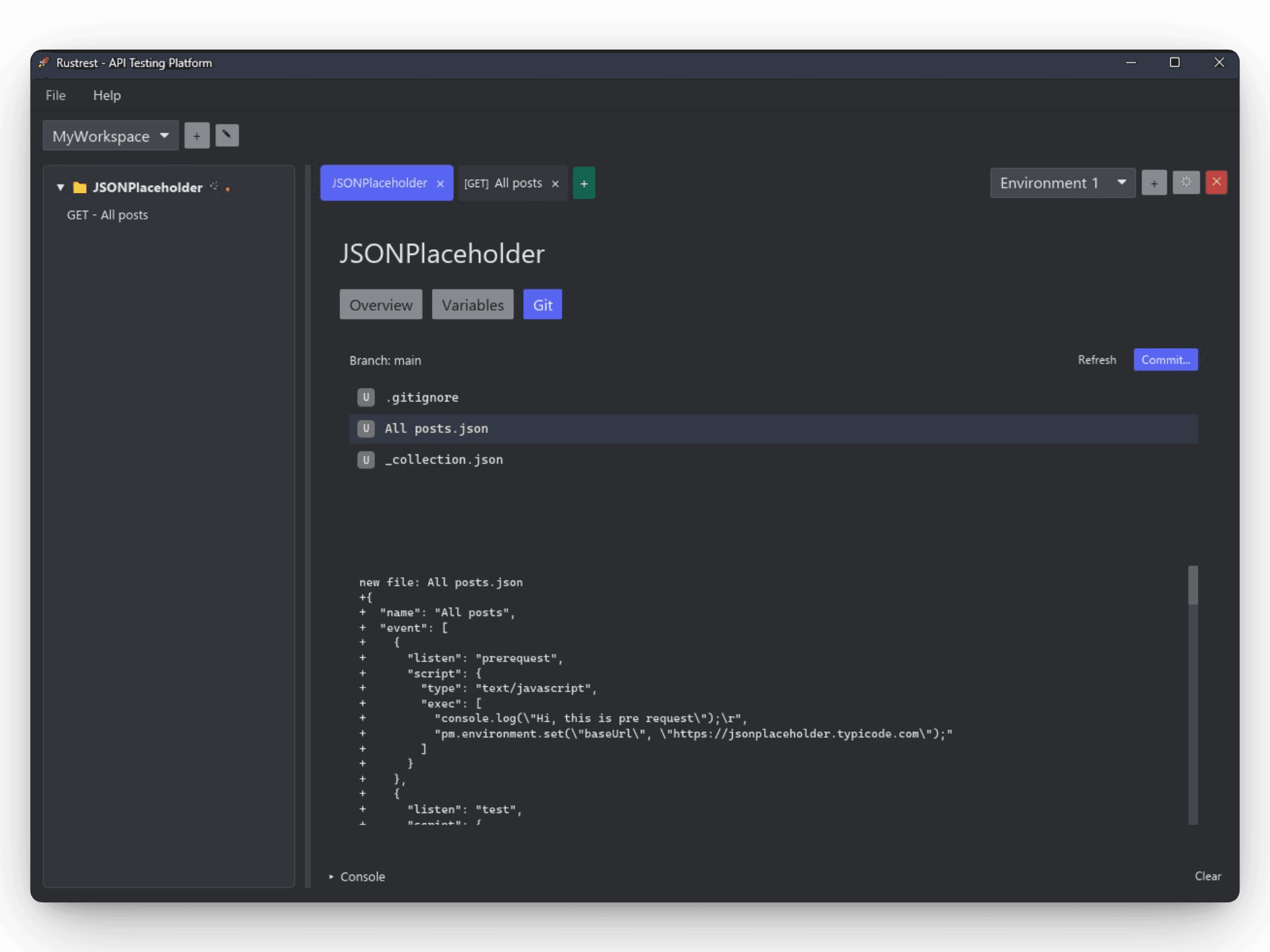Add a new environment with plus button

(x=1154, y=183)
